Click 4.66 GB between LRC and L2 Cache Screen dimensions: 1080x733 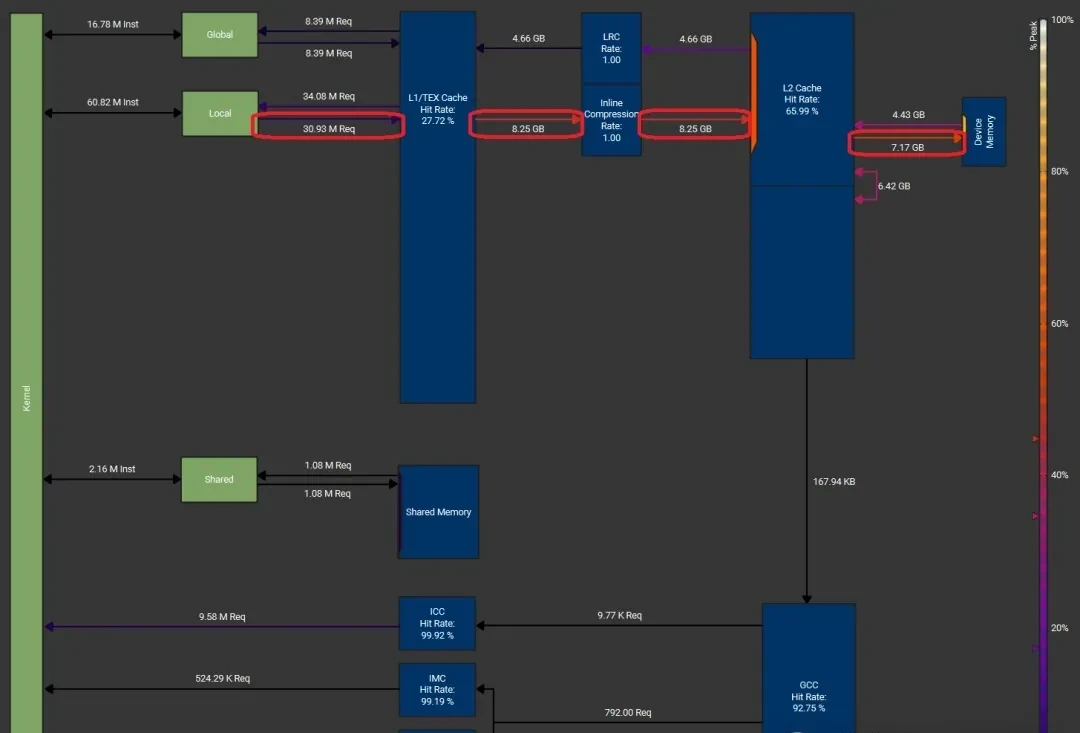696,39
